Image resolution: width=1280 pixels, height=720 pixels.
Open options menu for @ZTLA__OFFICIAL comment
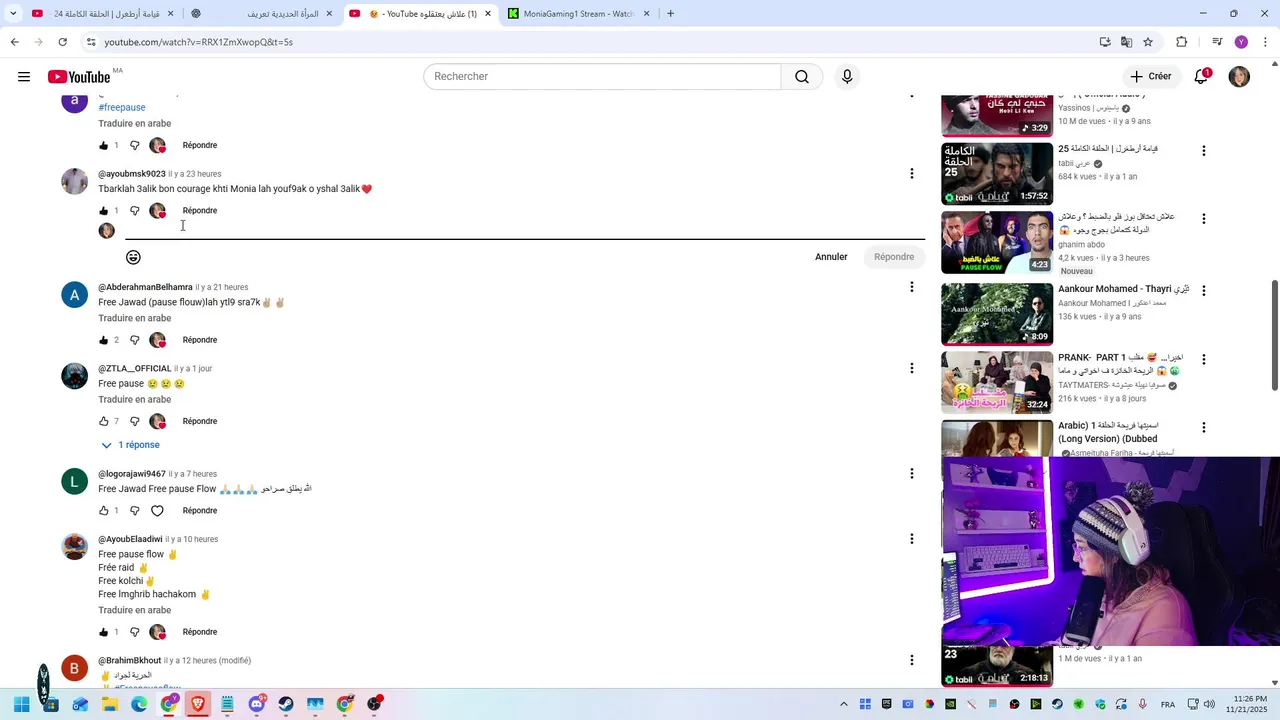coord(911,368)
